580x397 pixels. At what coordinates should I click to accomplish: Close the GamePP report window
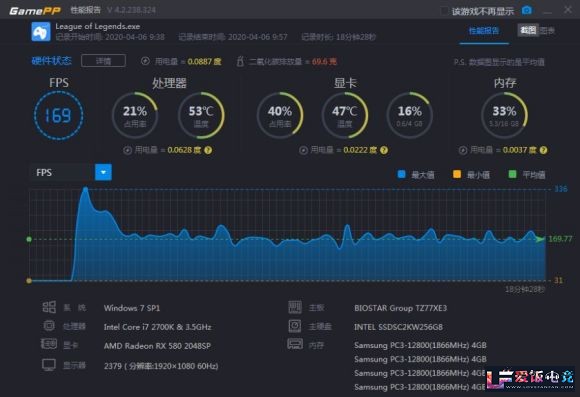(x=568, y=10)
